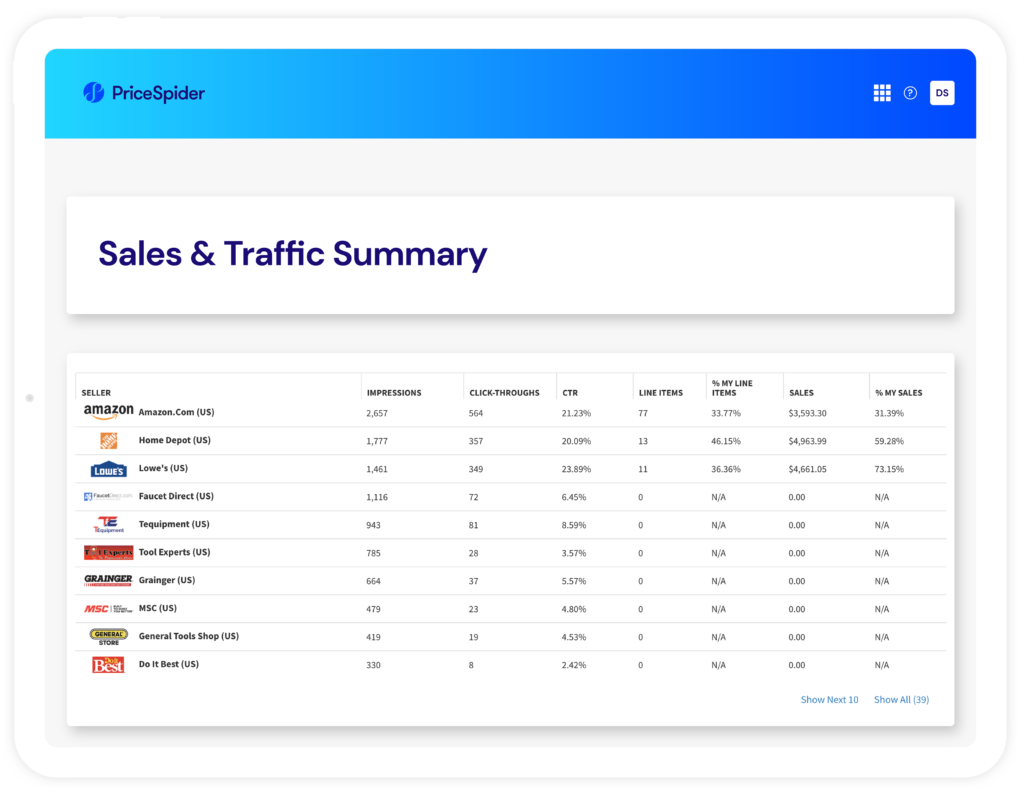
Task: Click the Sales & Traffic Summary heading
Action: tap(293, 254)
